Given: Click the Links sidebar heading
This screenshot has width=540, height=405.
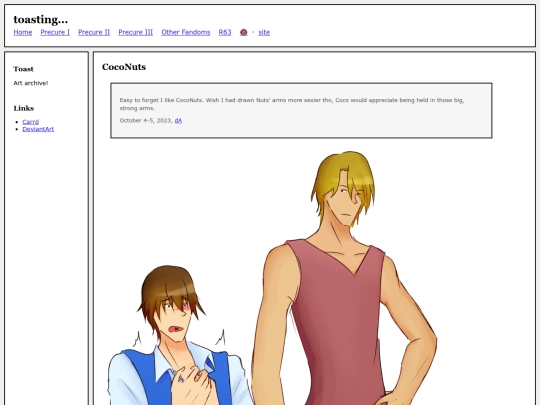Looking at the screenshot, I should pyautogui.click(x=24, y=108).
